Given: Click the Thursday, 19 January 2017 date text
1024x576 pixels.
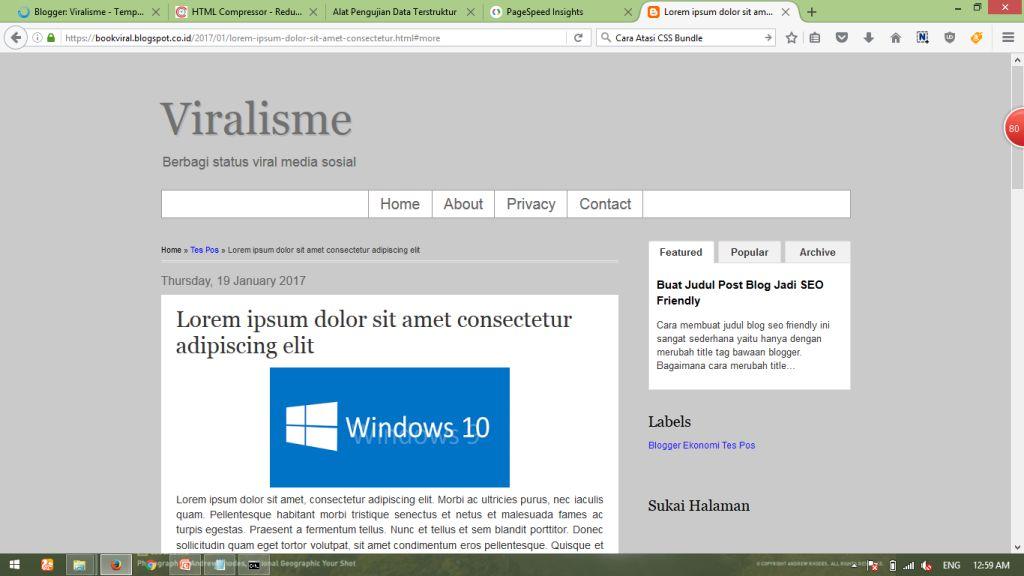Looking at the screenshot, I should pos(233,281).
